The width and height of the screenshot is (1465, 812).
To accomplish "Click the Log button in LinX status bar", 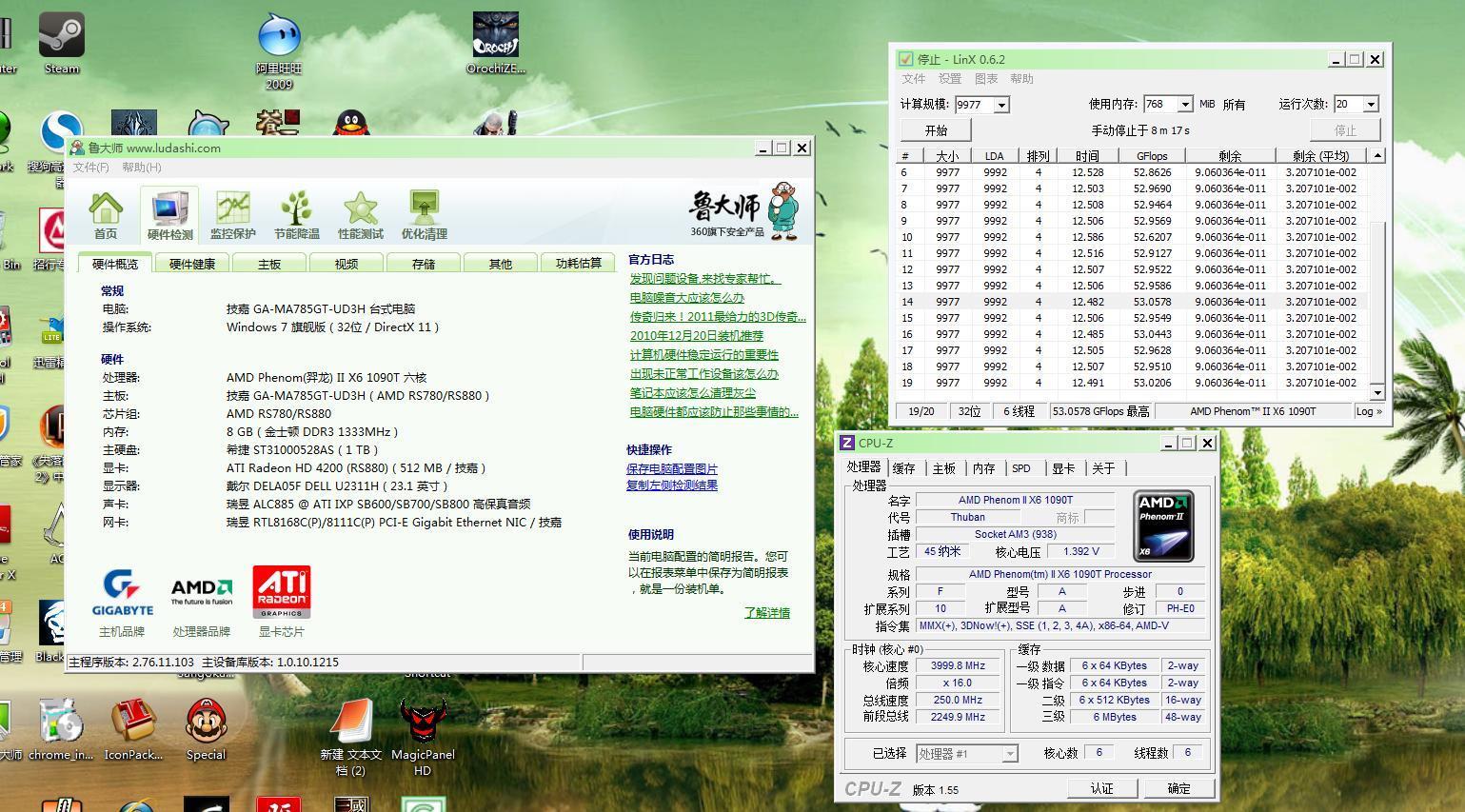I will tap(1369, 411).
